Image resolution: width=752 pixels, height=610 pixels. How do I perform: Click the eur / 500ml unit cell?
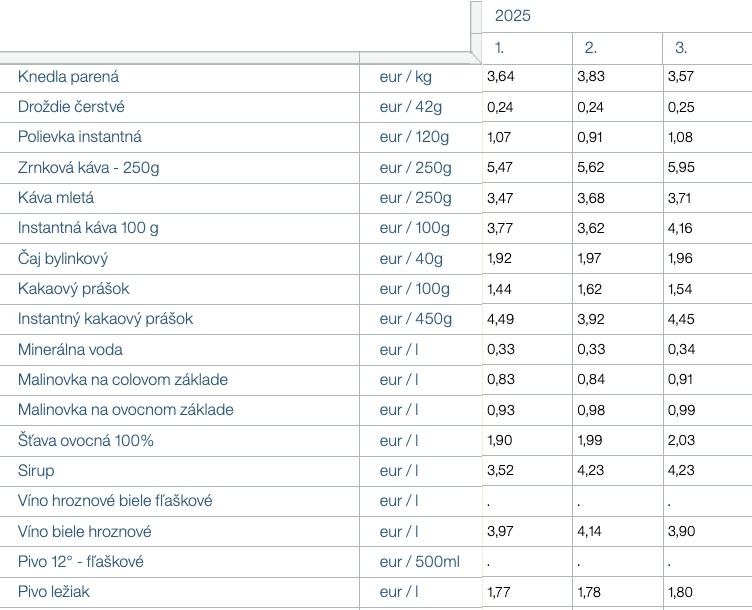[419, 562]
